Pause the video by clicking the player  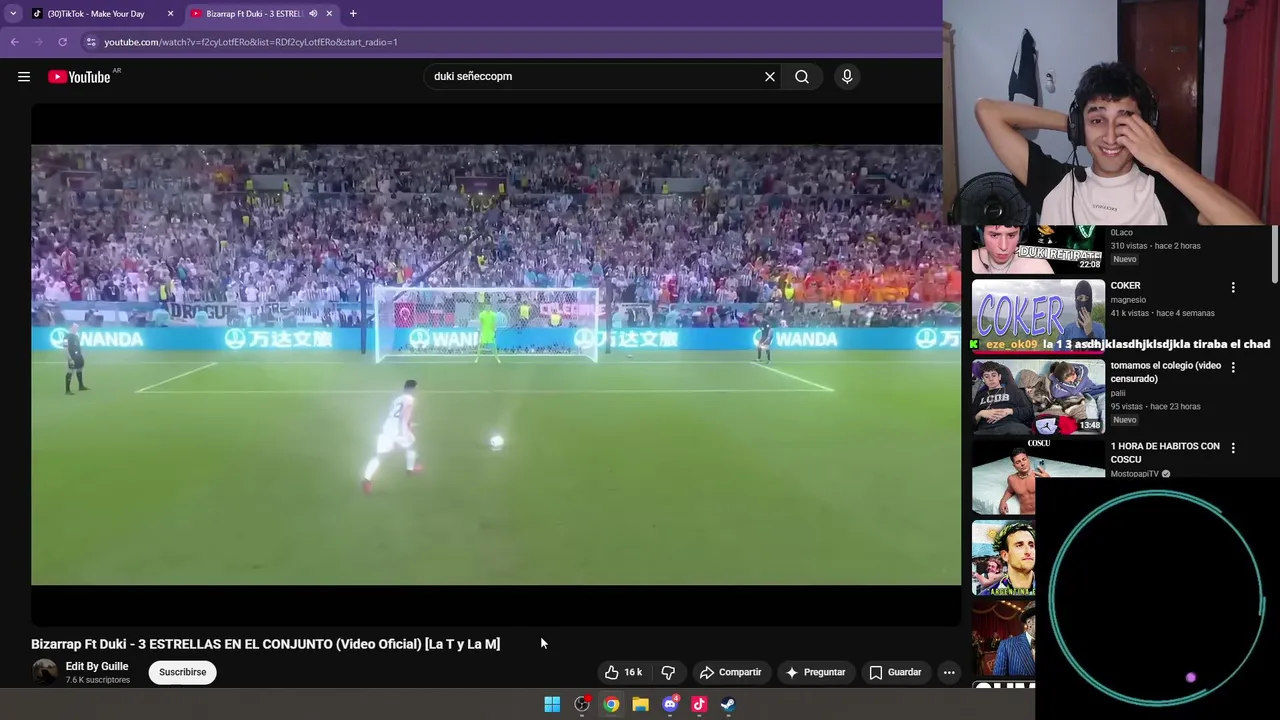tap(496, 365)
